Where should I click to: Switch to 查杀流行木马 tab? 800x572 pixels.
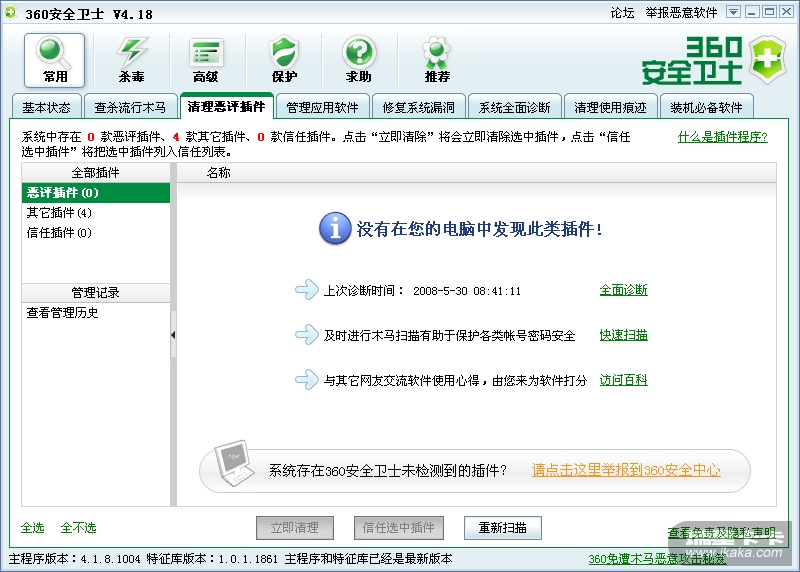click(x=131, y=107)
